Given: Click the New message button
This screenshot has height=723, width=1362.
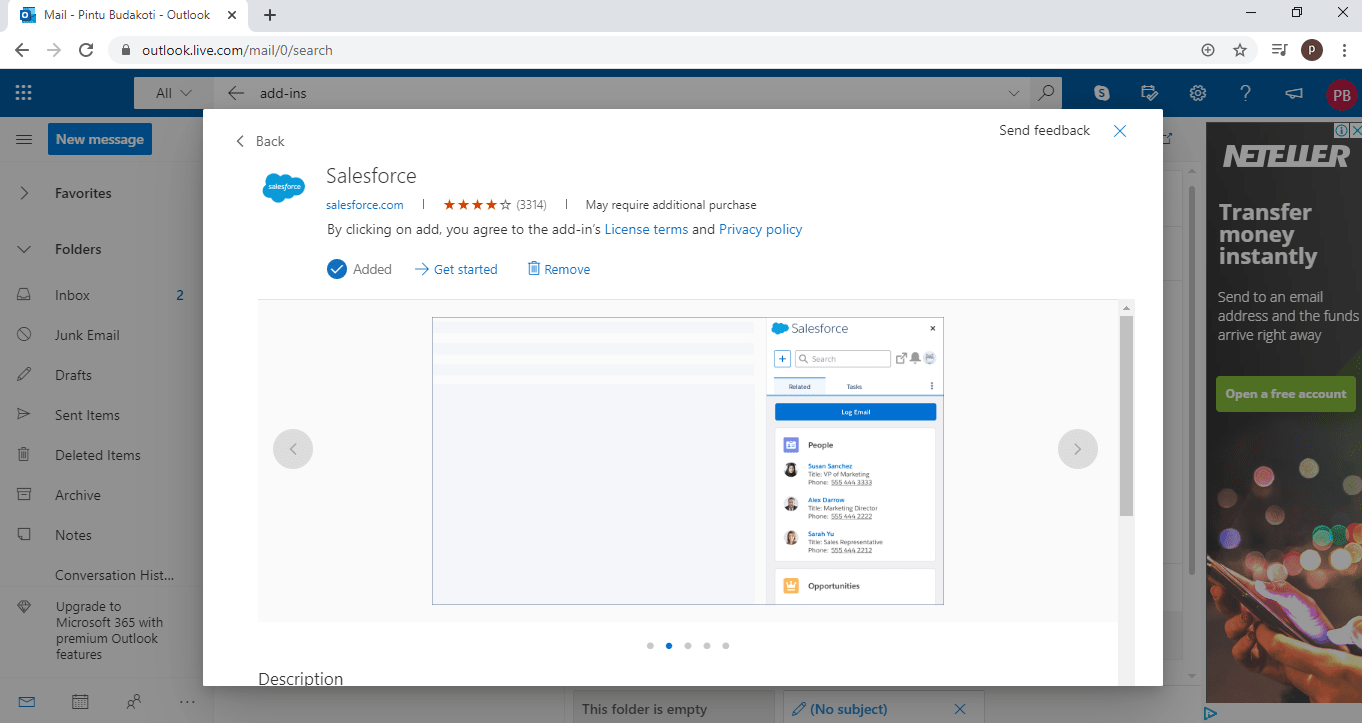Looking at the screenshot, I should 99,139.
